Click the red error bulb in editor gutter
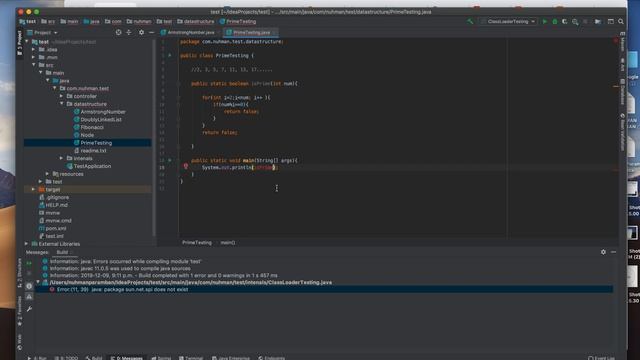This screenshot has height=360, width=640. (x=186, y=166)
